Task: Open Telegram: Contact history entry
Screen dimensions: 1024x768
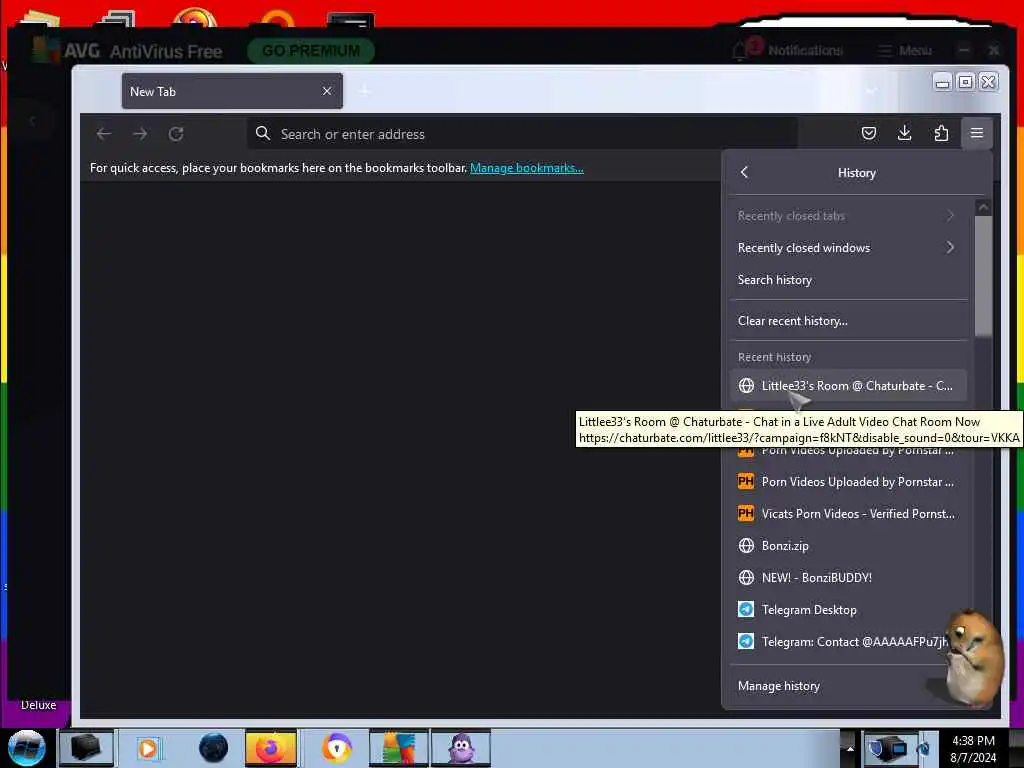Action: point(848,641)
